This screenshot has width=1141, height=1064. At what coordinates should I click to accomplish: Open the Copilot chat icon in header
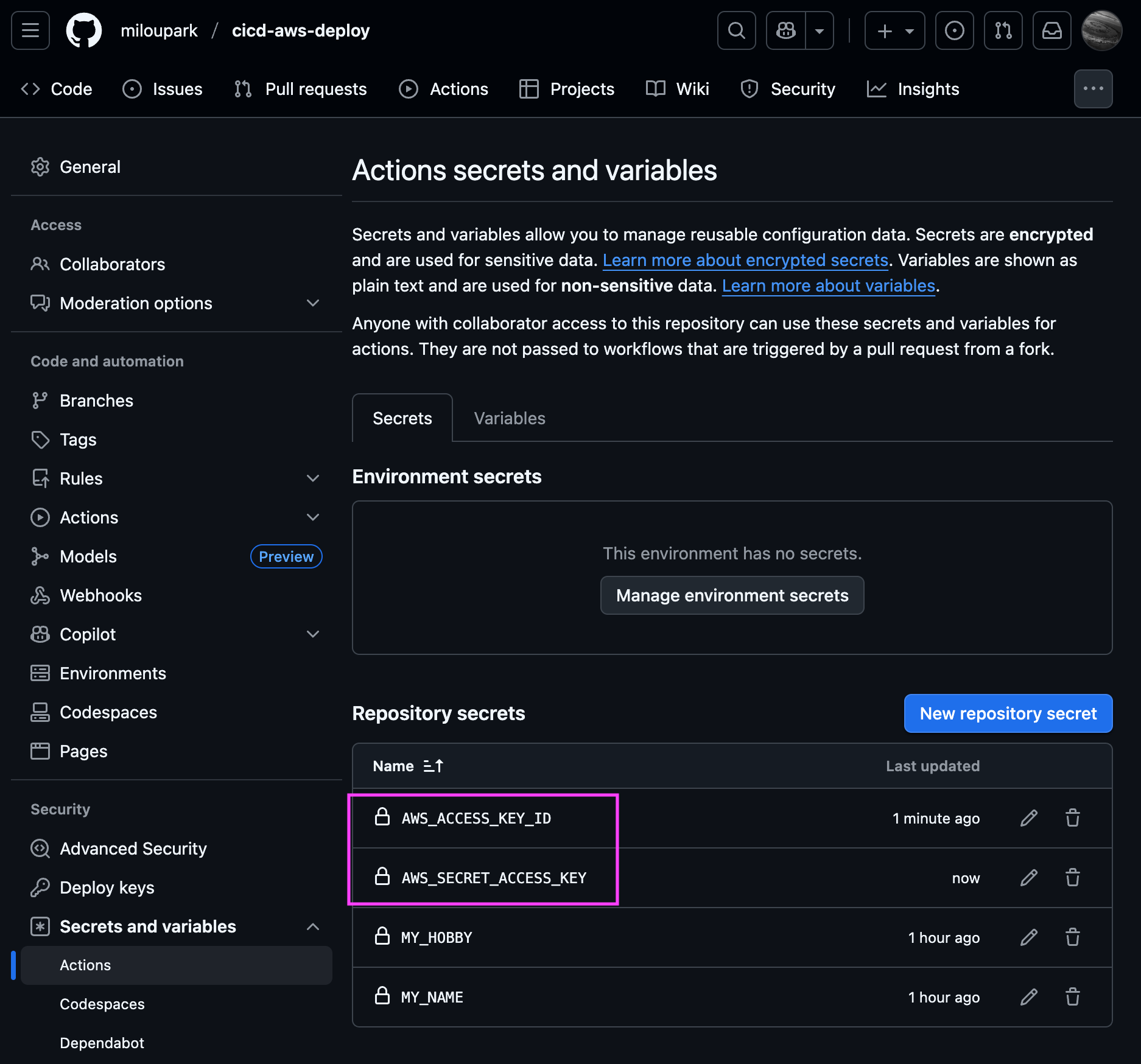(785, 30)
